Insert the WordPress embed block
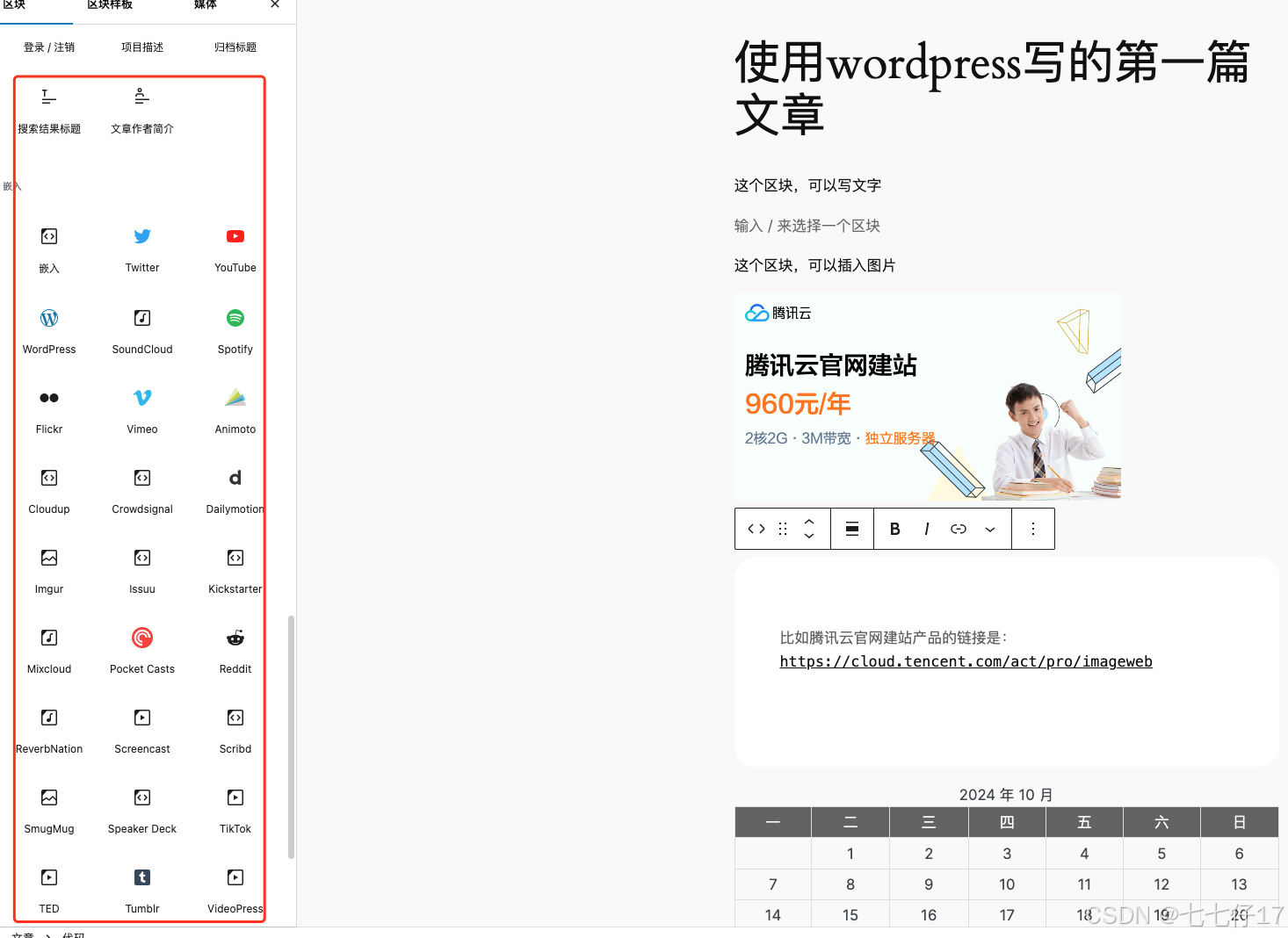Screen dimensions: 1288x938 pyautogui.click(x=49, y=331)
